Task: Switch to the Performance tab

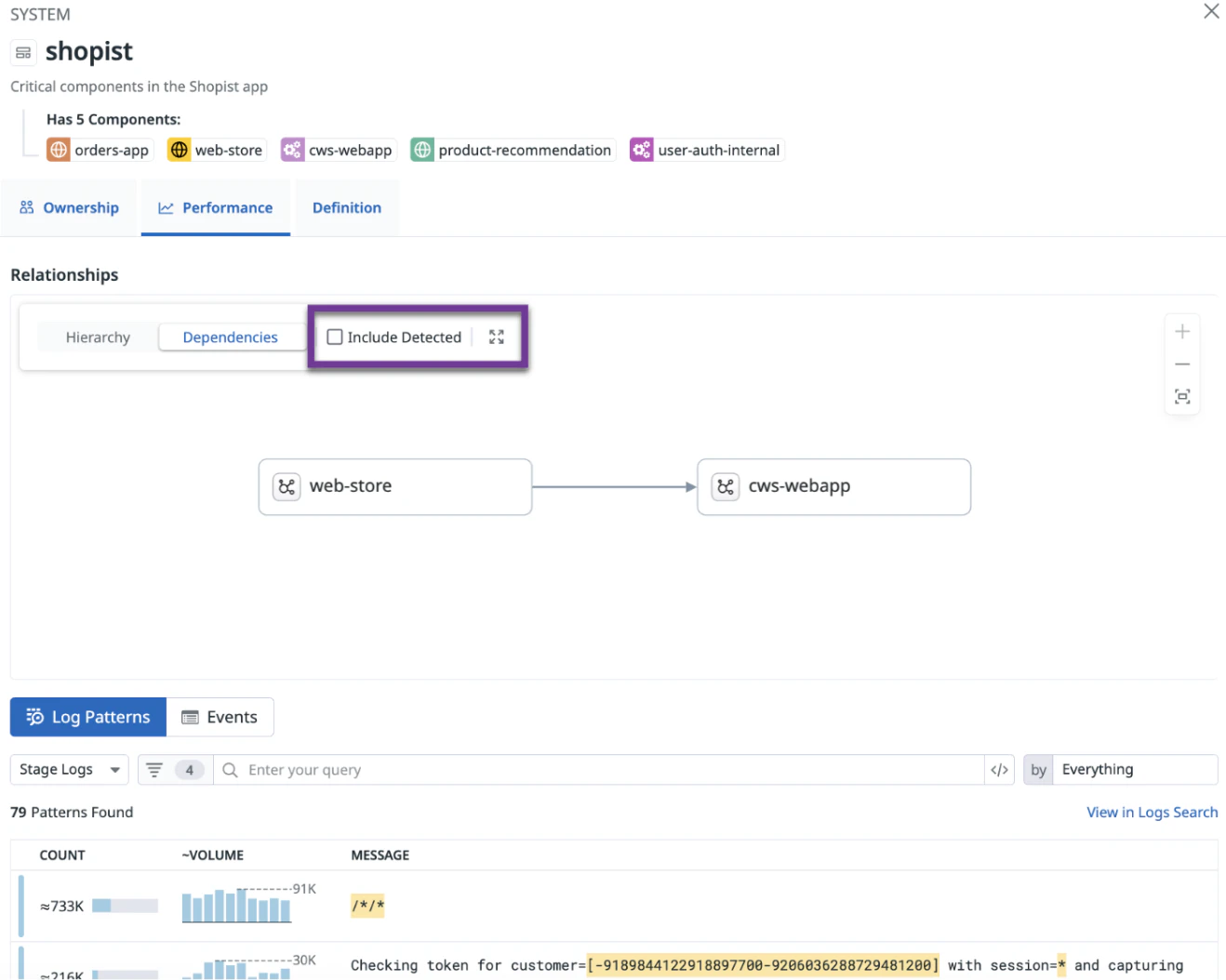Action: 216,207
